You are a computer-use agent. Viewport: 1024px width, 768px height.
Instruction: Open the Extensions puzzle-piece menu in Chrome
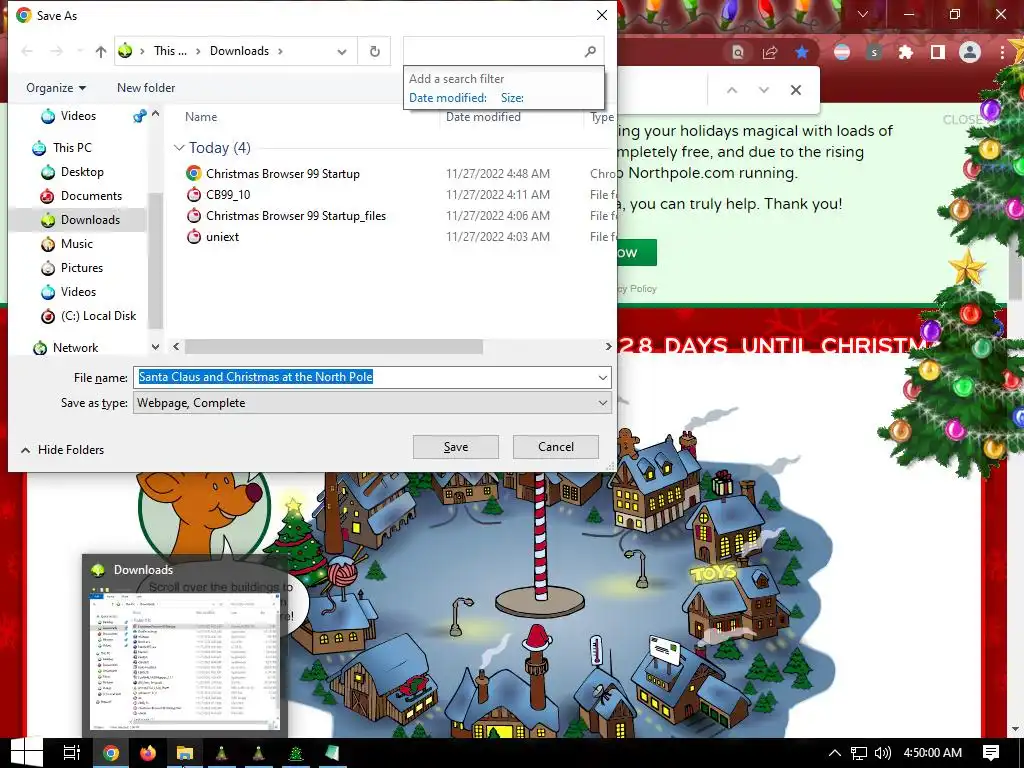tap(906, 52)
